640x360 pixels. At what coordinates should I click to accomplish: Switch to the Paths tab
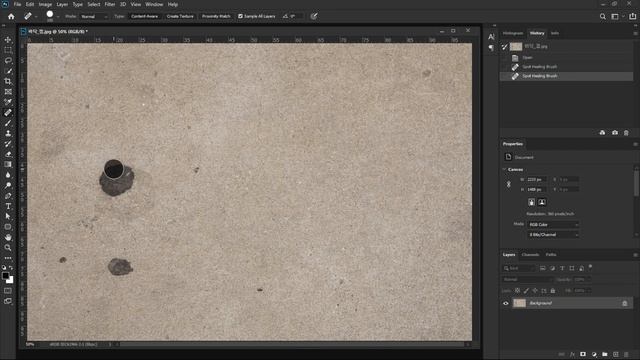pos(551,255)
